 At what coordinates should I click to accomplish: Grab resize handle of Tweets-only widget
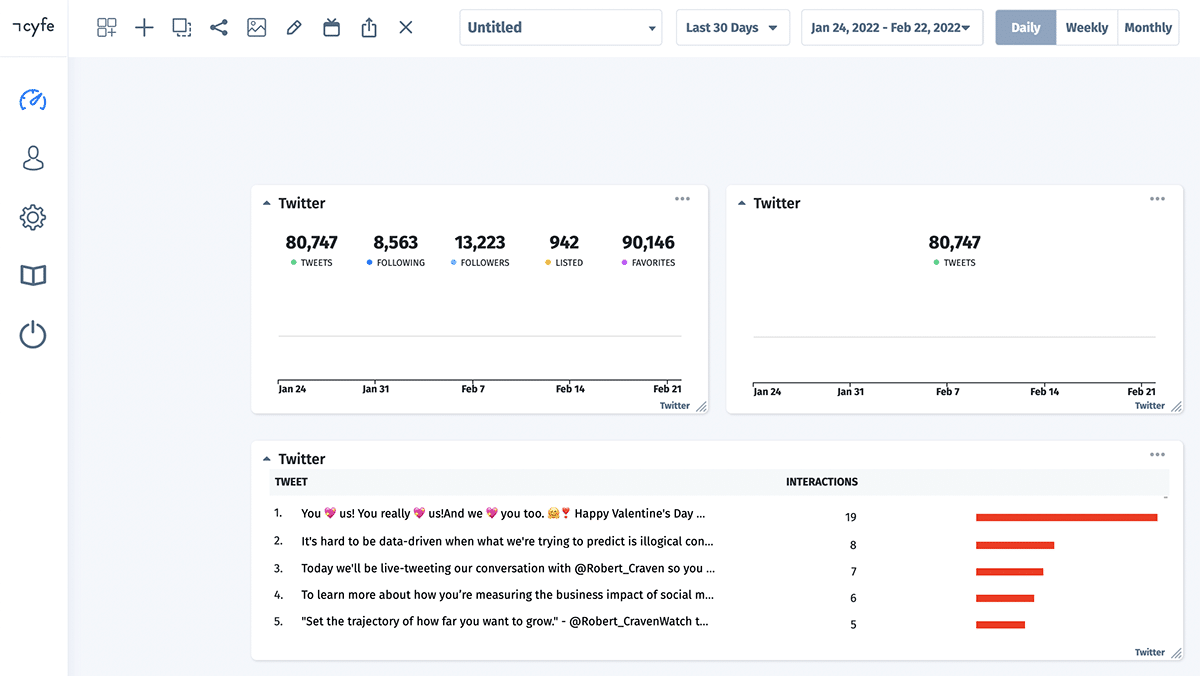click(x=1176, y=407)
